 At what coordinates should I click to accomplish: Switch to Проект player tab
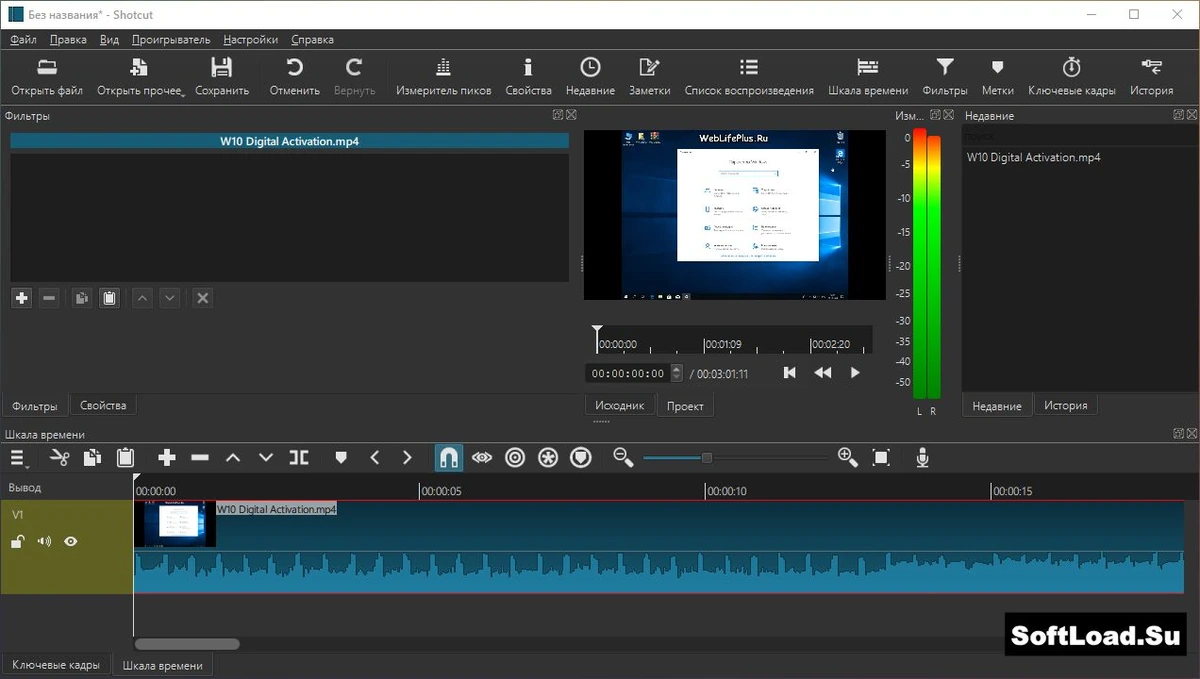(685, 406)
